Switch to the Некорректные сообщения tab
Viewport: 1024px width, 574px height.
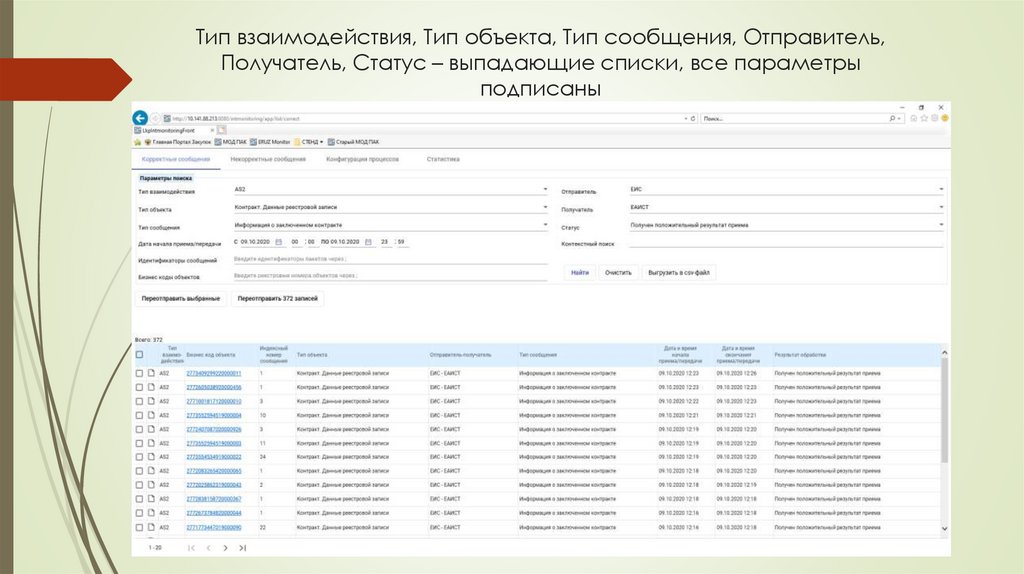pos(268,159)
